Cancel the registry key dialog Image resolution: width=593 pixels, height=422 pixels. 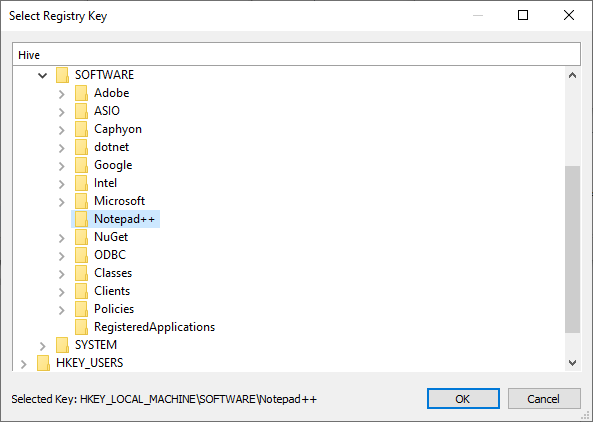544,399
